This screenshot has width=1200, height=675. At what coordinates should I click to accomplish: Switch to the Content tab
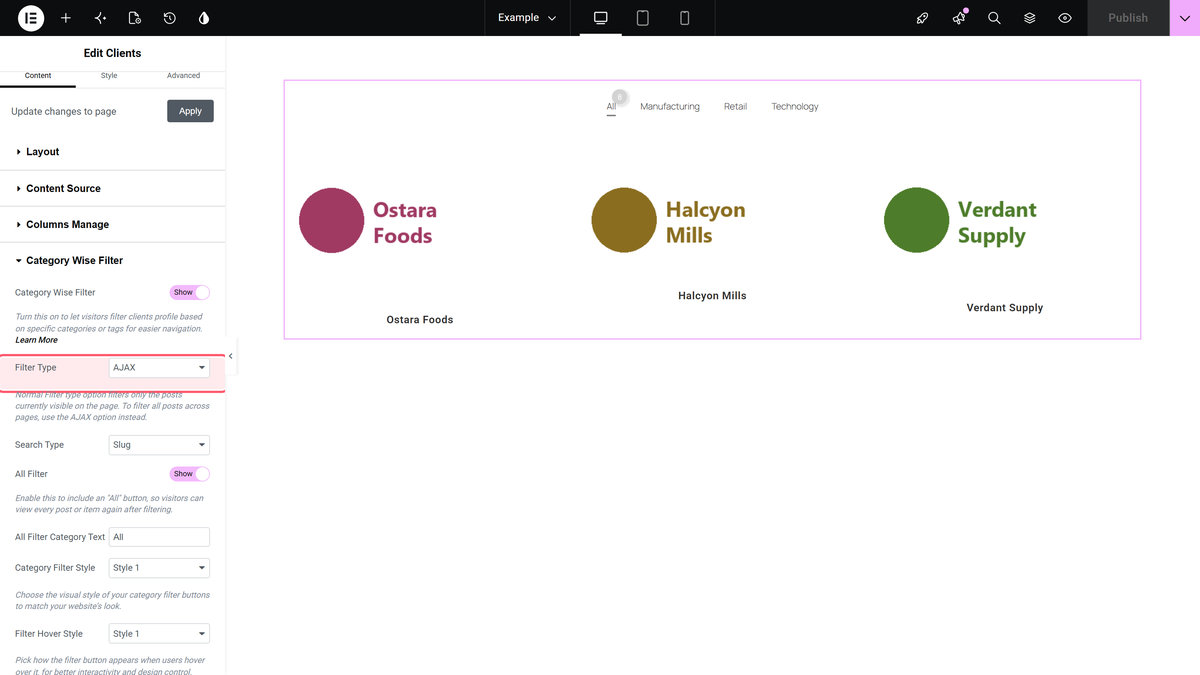point(38,76)
